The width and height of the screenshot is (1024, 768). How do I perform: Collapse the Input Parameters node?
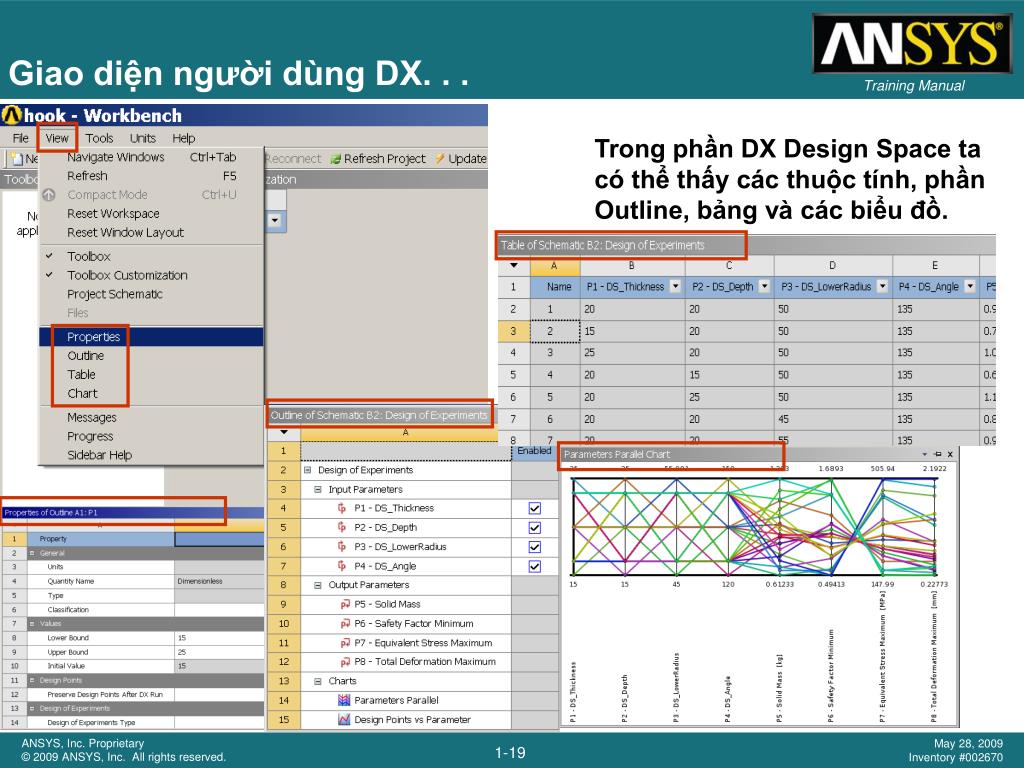(x=318, y=489)
